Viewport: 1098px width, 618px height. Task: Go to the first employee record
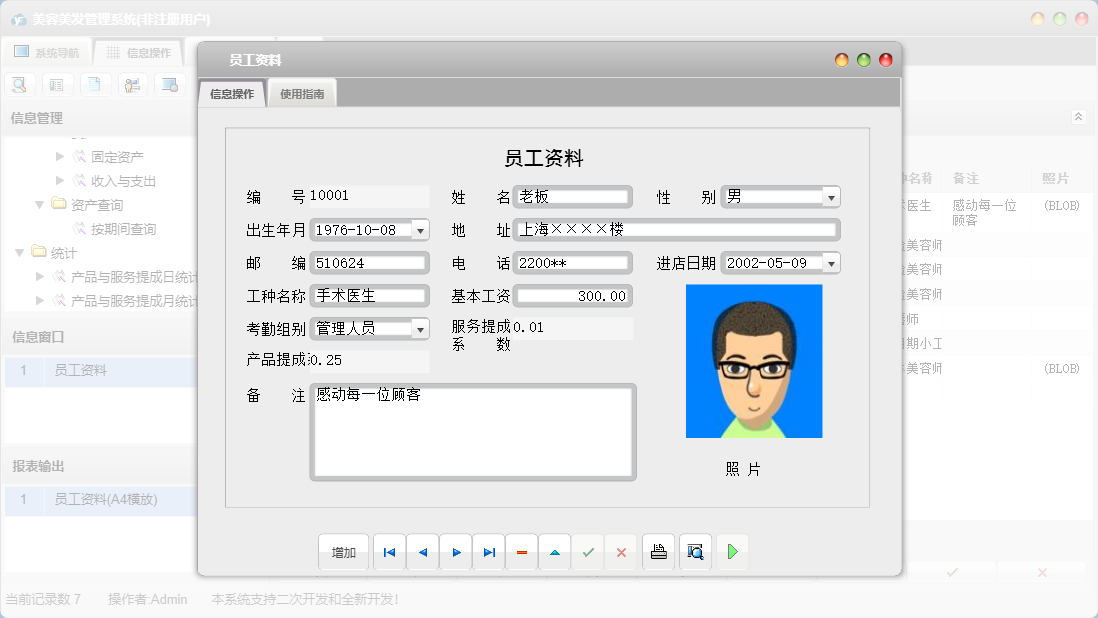[x=389, y=552]
